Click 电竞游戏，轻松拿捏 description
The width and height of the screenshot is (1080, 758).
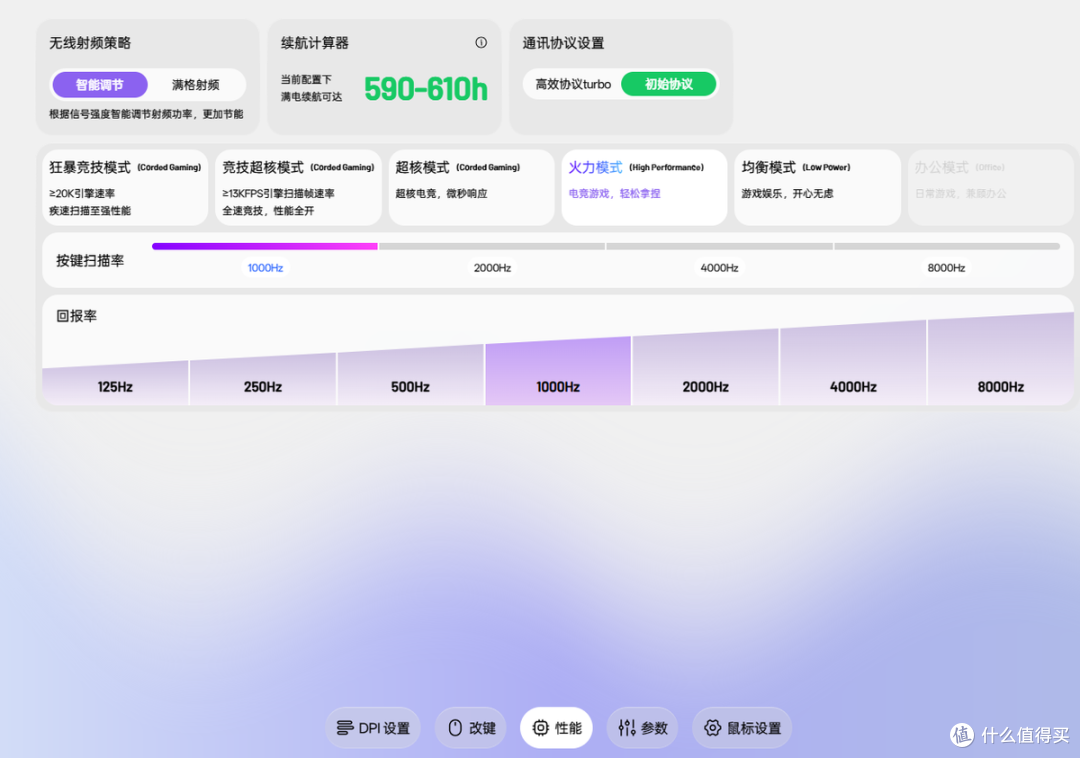click(x=614, y=193)
